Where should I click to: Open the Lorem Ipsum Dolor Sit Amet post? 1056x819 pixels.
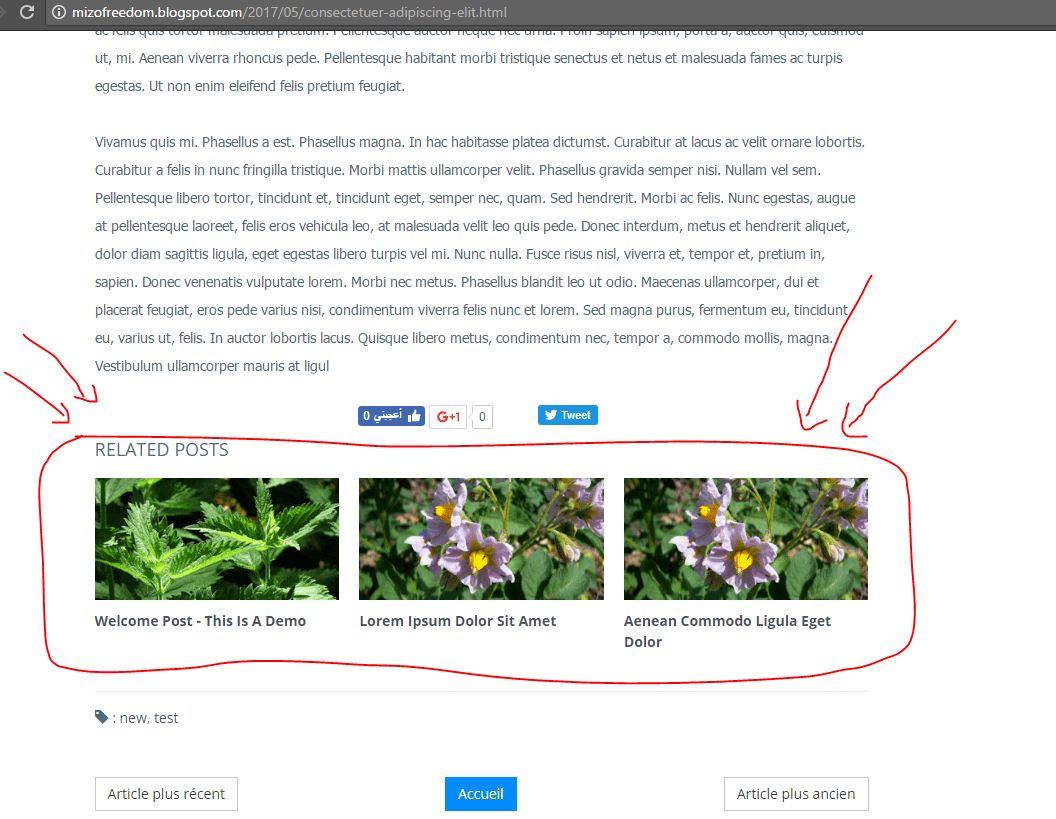tap(458, 621)
